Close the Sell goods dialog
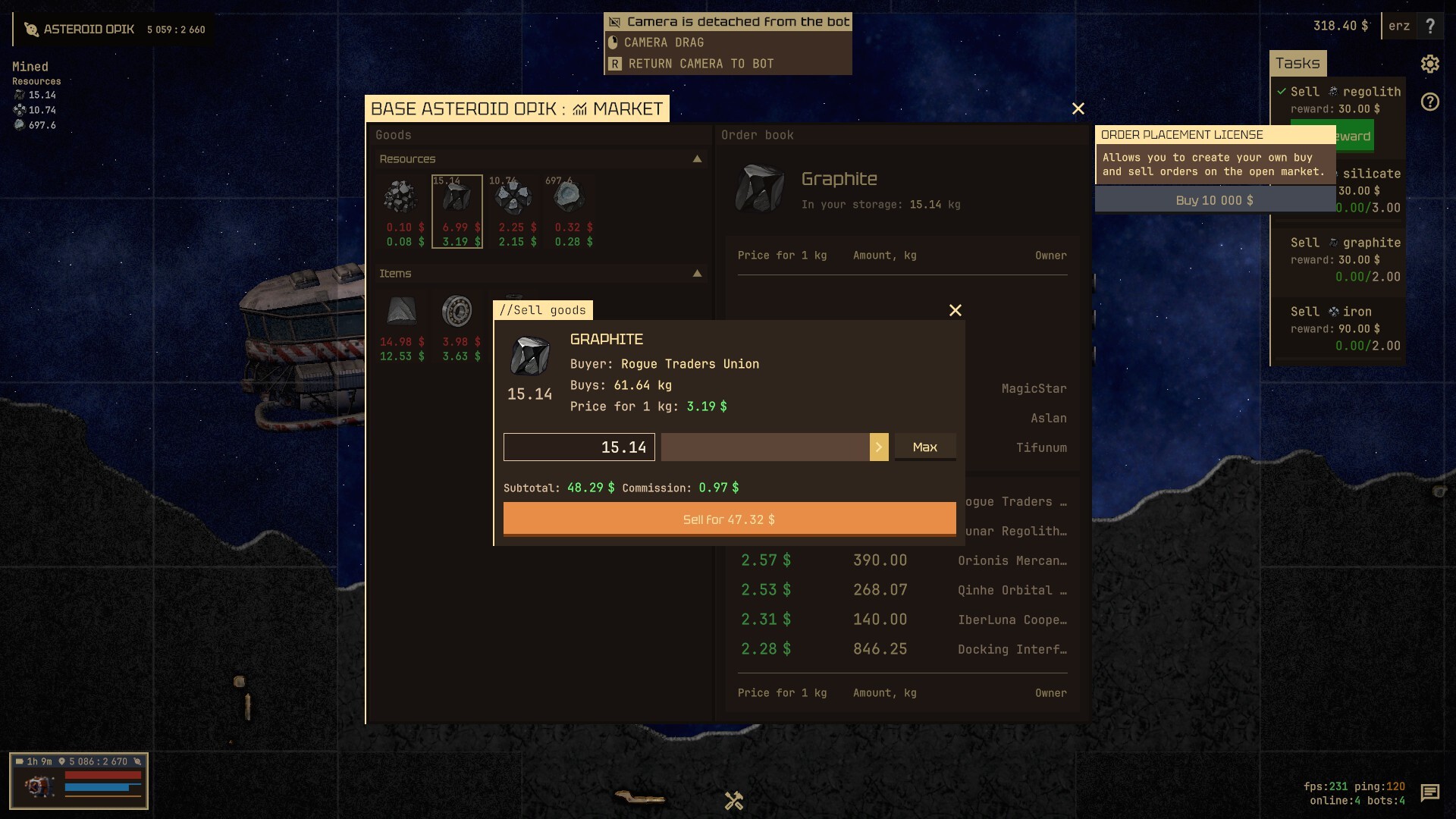The width and height of the screenshot is (1456, 819). coord(955,310)
